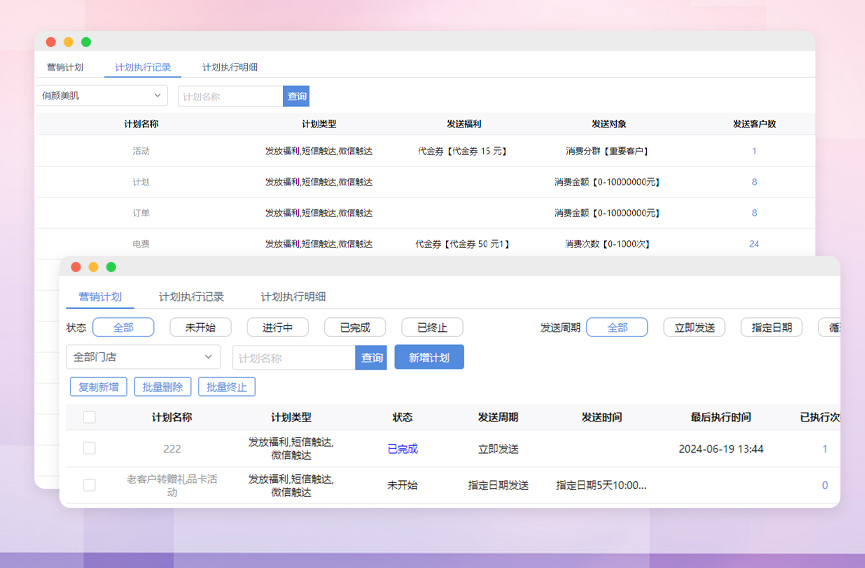Select the header checkbox to select all plans
Viewport: 865px width, 568px height.
(x=89, y=417)
